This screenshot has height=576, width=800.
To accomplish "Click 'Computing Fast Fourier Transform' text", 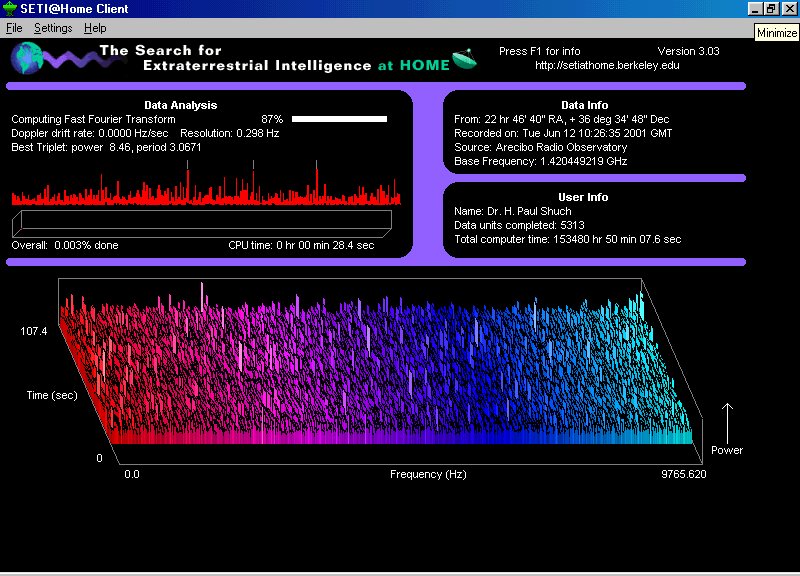I will 93,119.
